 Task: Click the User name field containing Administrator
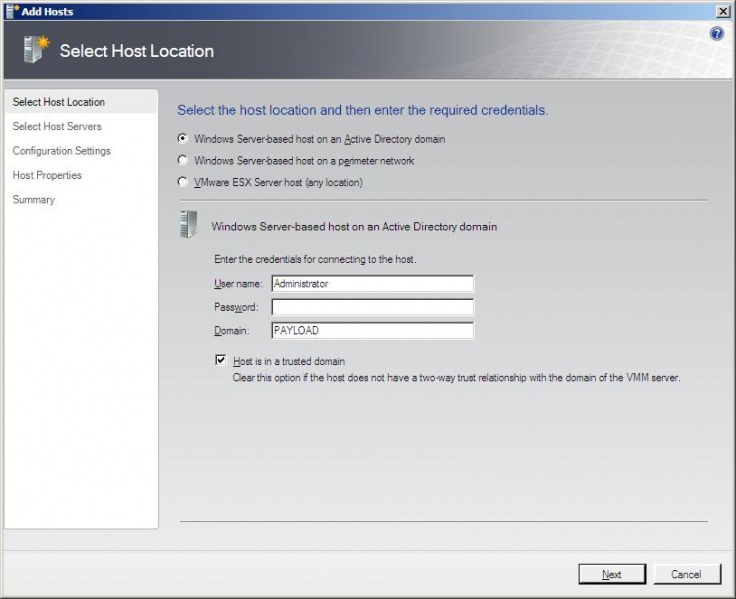[372, 284]
